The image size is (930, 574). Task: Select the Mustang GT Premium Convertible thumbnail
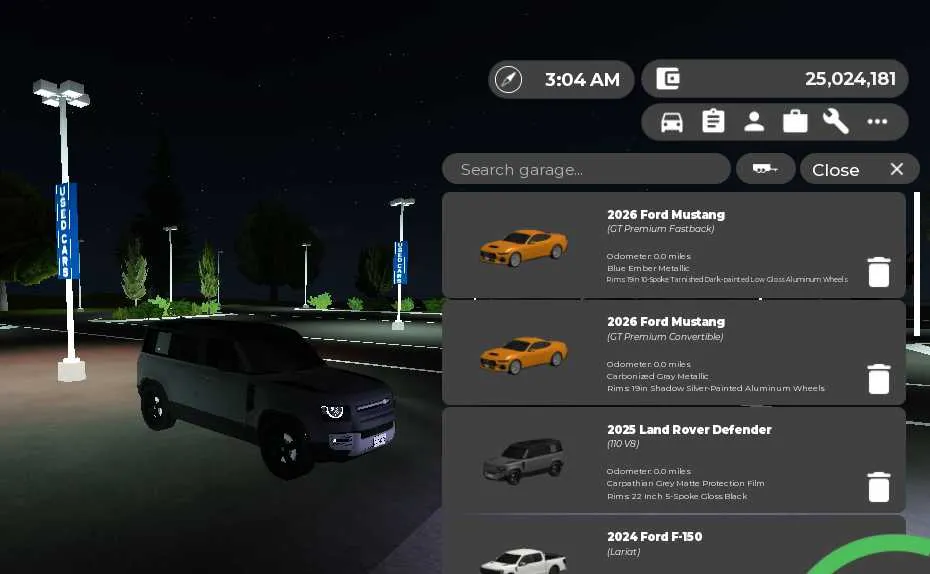coord(524,355)
